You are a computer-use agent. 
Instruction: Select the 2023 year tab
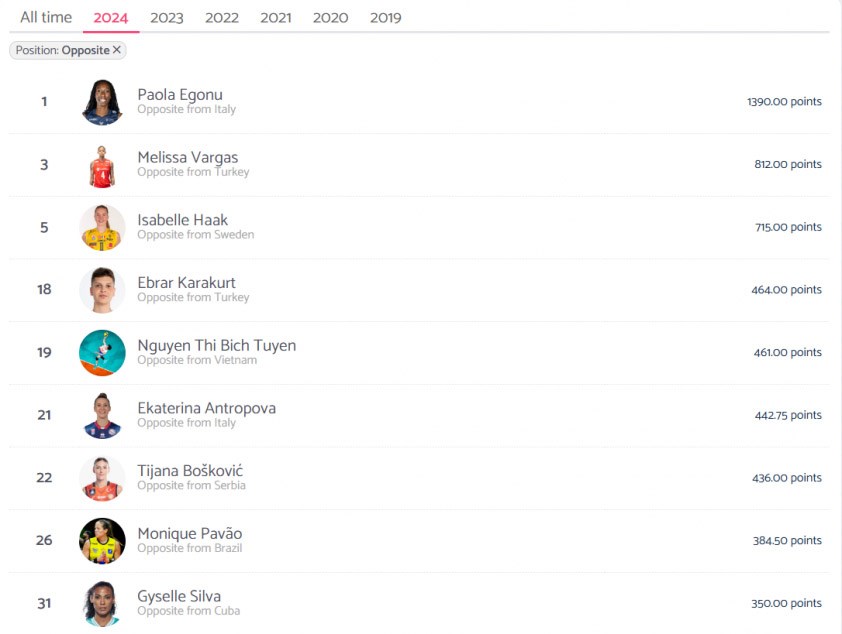[166, 17]
